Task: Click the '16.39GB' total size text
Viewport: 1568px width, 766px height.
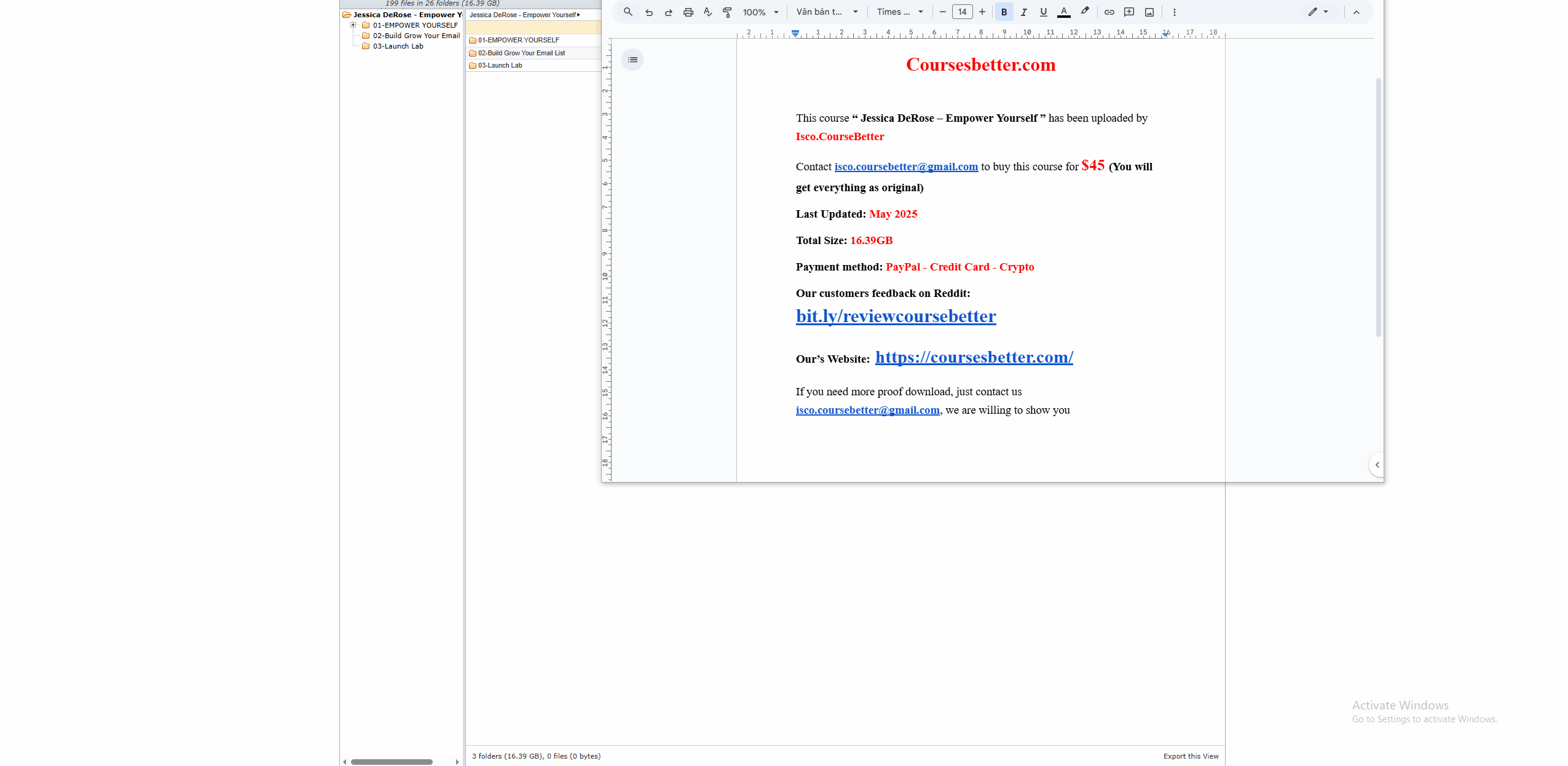Action: [x=871, y=240]
